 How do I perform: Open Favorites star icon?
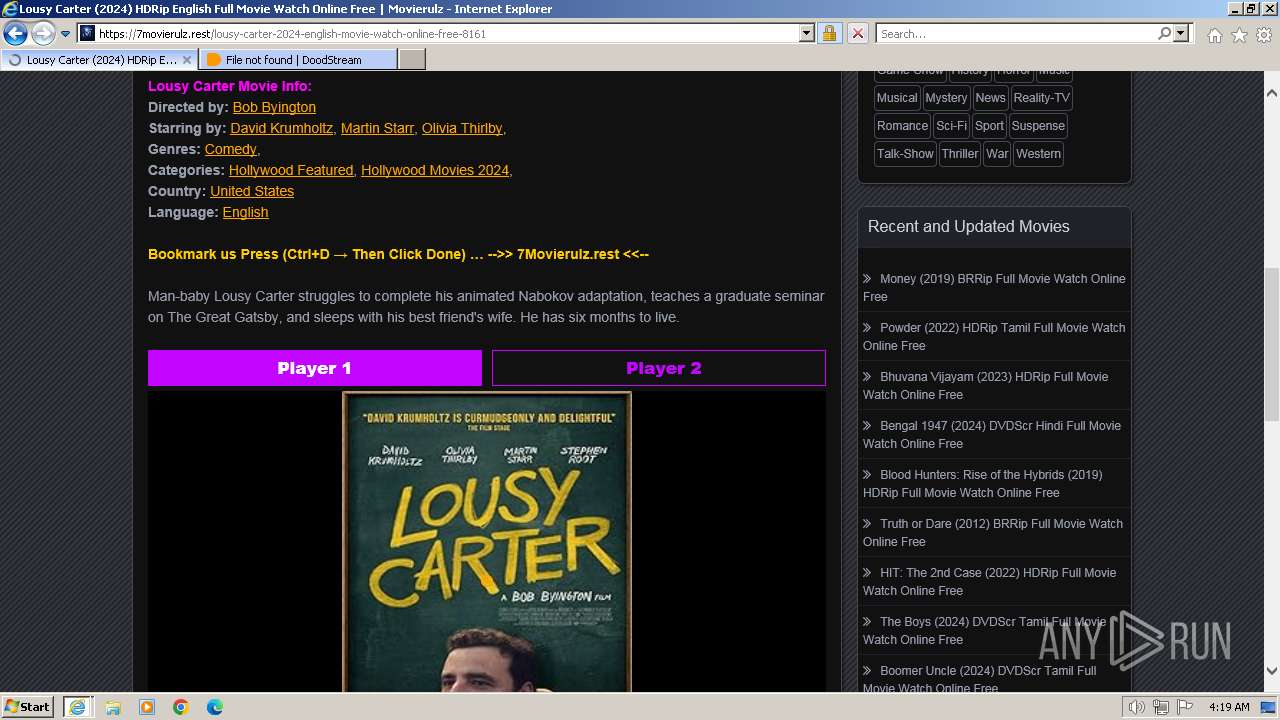coord(1239,35)
